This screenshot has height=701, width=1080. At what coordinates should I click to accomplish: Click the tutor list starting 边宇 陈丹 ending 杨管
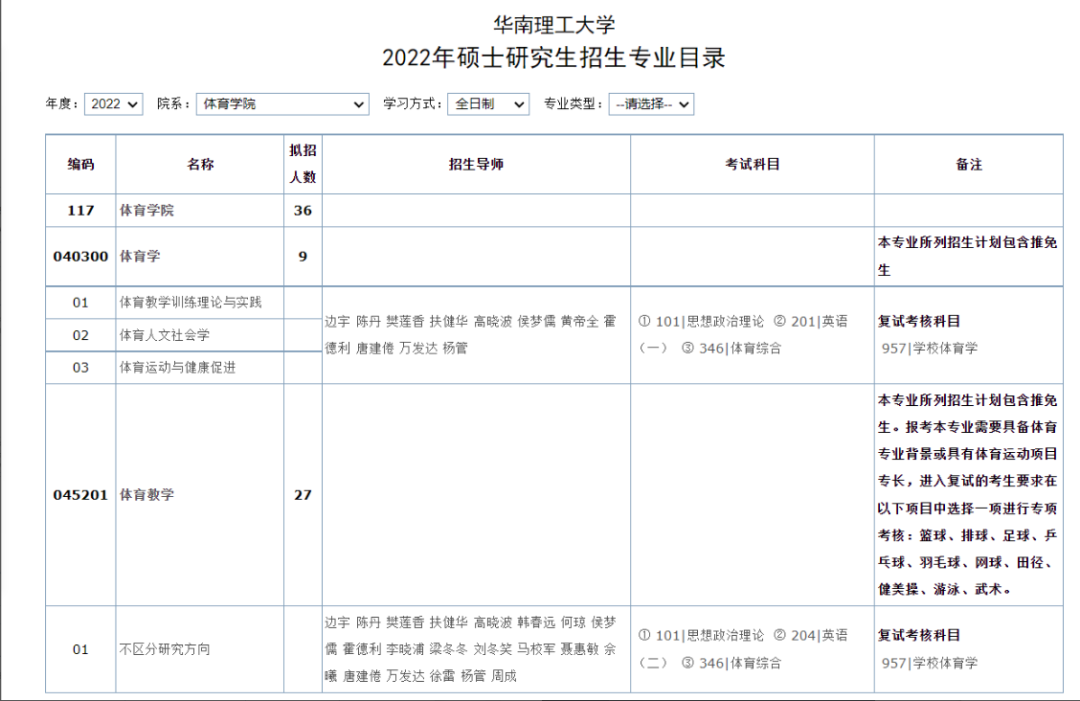476,335
